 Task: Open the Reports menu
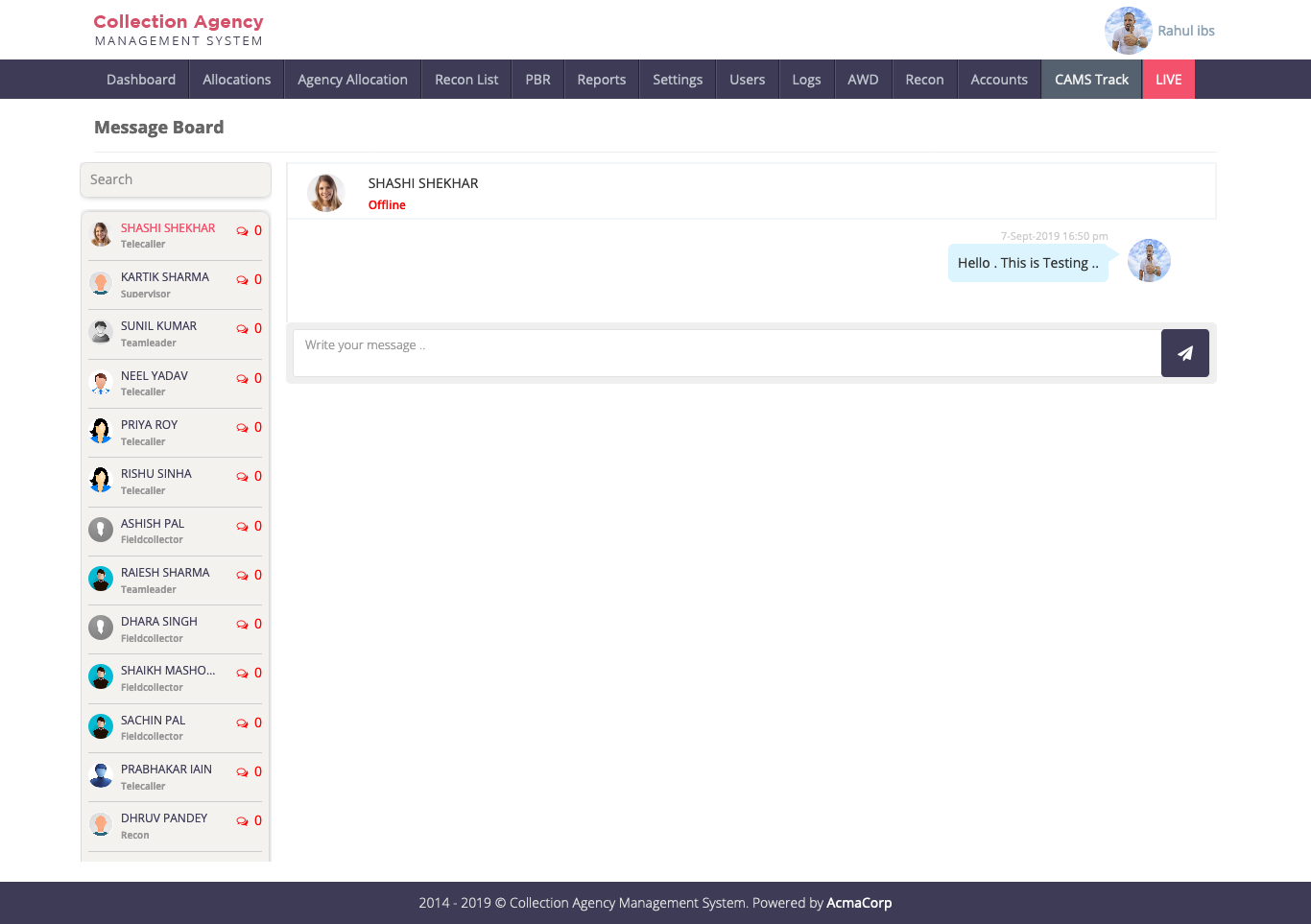coord(601,80)
